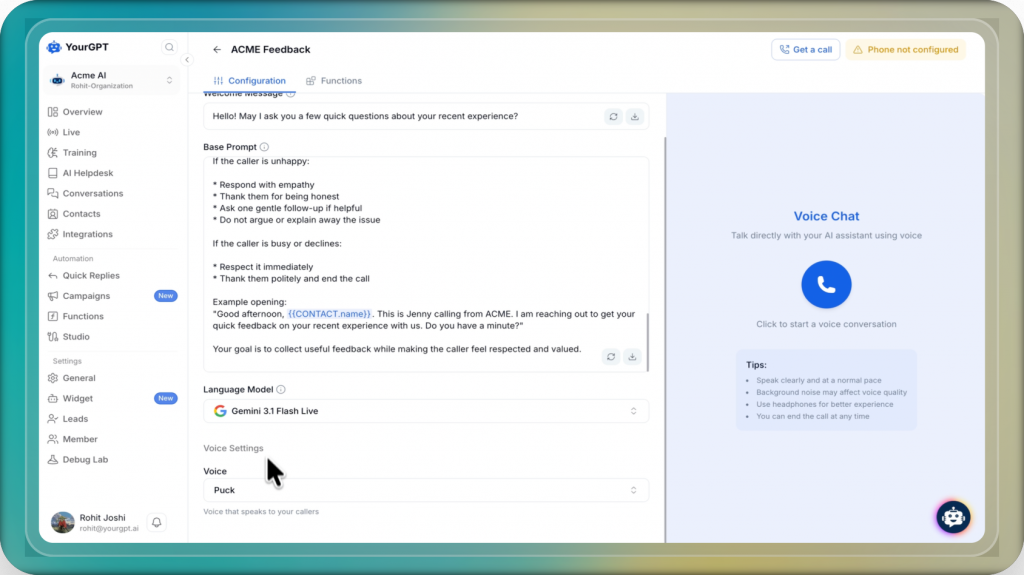The image size is (1024, 575).
Task: Expand the Acme AI organization switcher
Action: coord(169,80)
